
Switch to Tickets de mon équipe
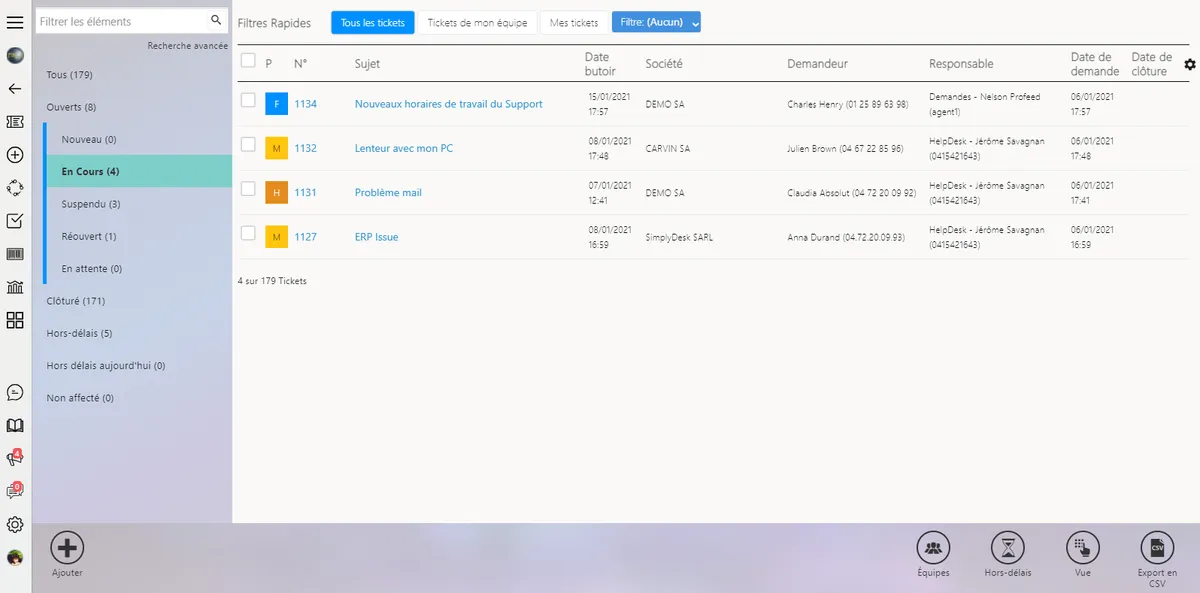(477, 22)
